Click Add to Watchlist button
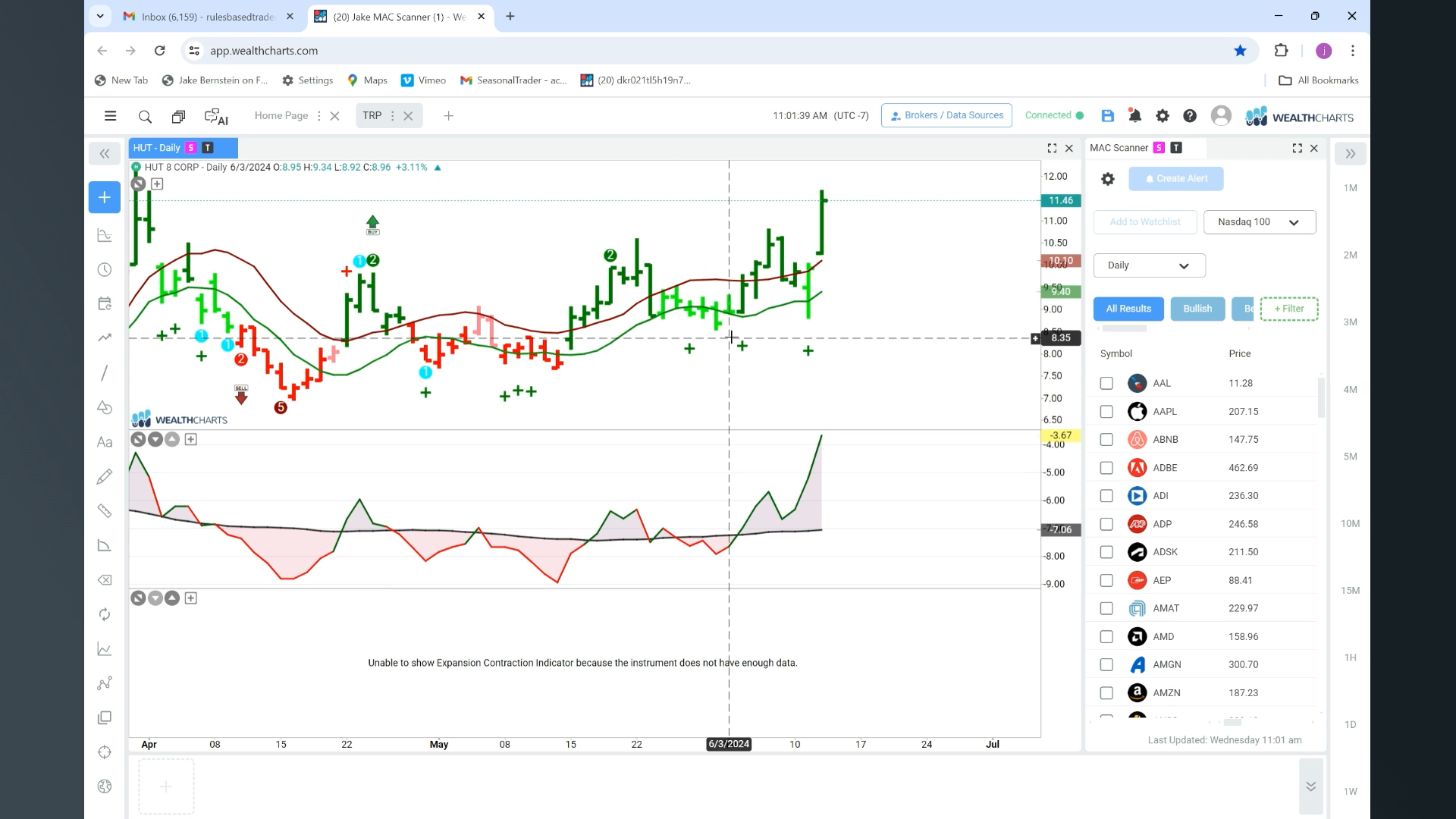The image size is (1456, 819). tap(1145, 222)
